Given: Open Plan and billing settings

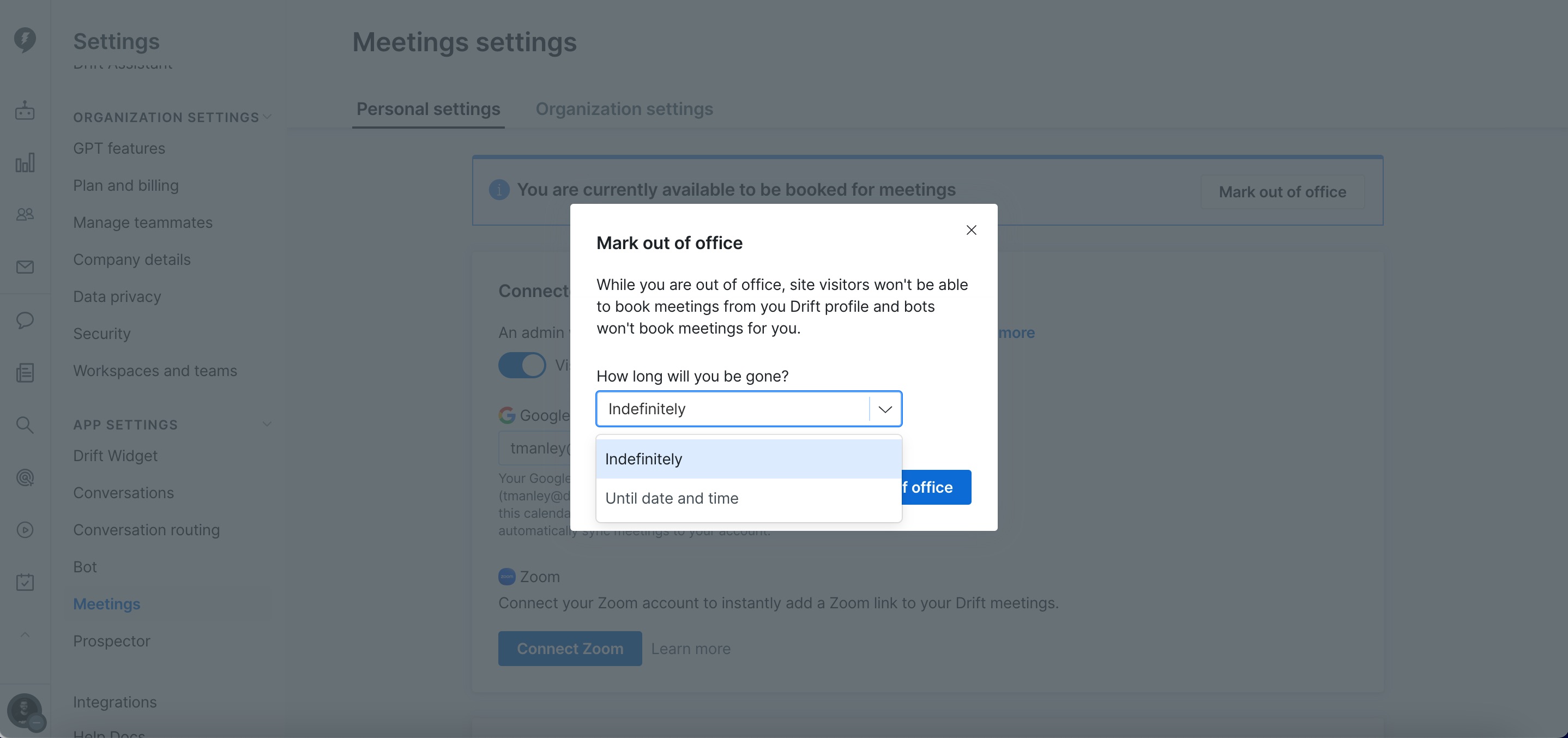Looking at the screenshot, I should click(126, 185).
